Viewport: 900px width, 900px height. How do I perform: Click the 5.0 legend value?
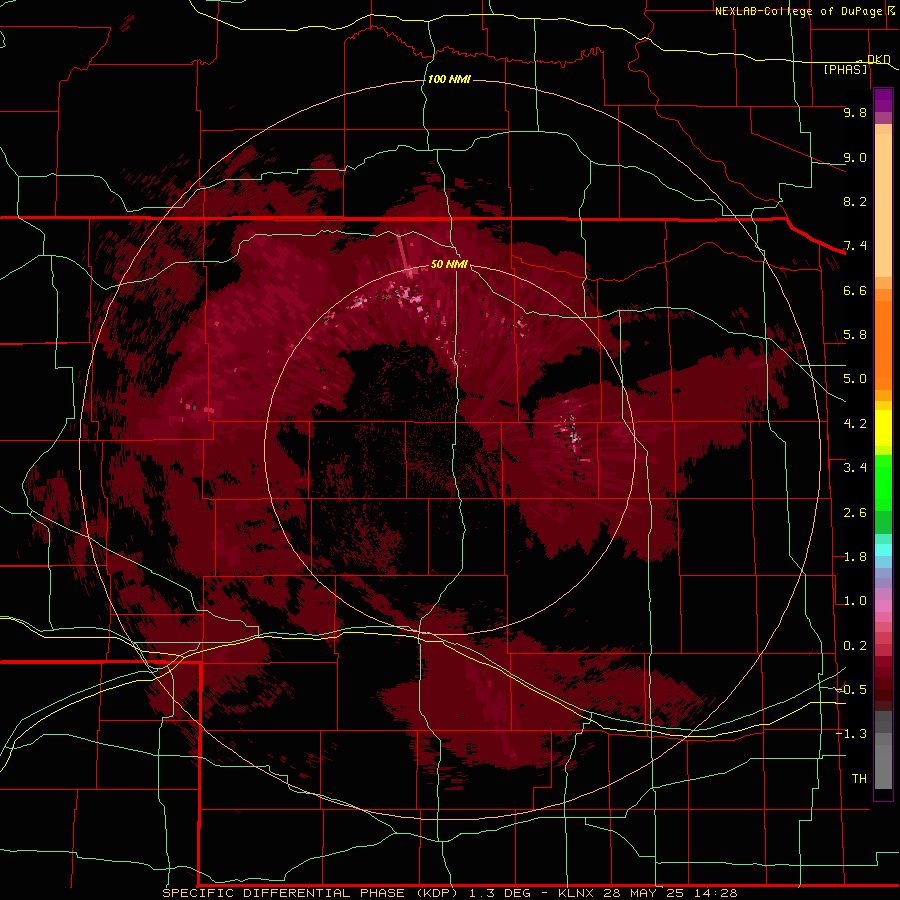pos(855,379)
